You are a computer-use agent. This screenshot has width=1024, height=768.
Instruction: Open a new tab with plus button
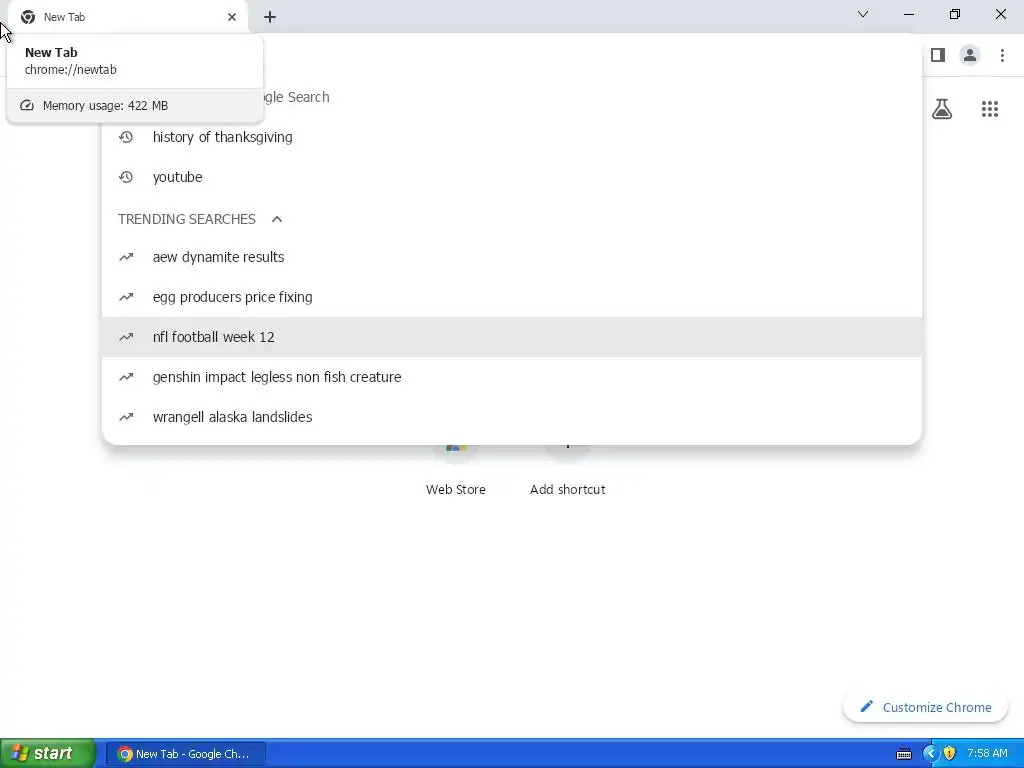[x=270, y=17]
